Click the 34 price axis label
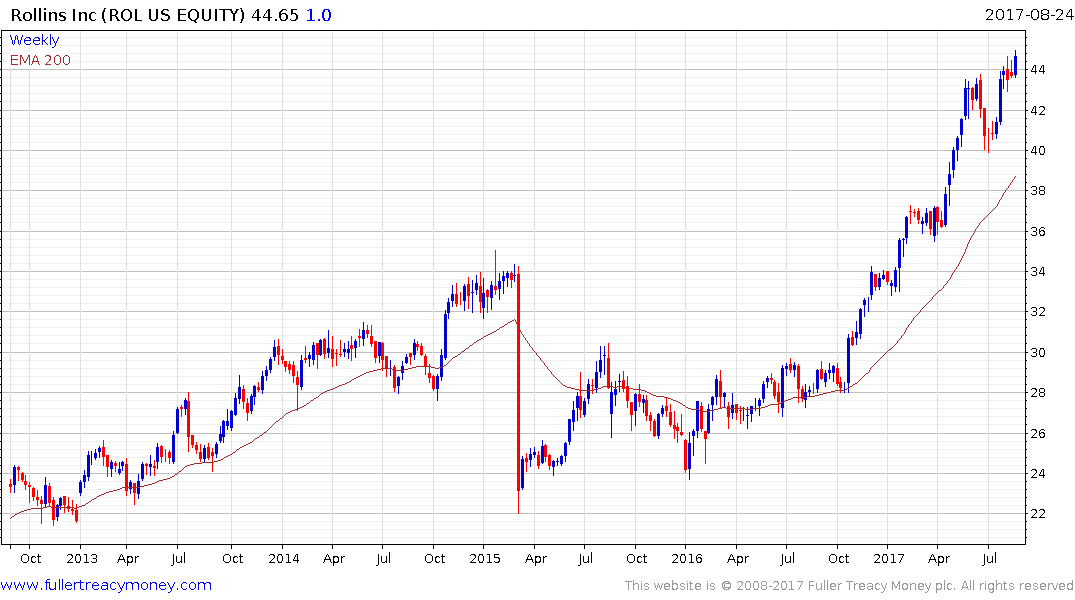This screenshot has width=1075, height=600. 1037,272
